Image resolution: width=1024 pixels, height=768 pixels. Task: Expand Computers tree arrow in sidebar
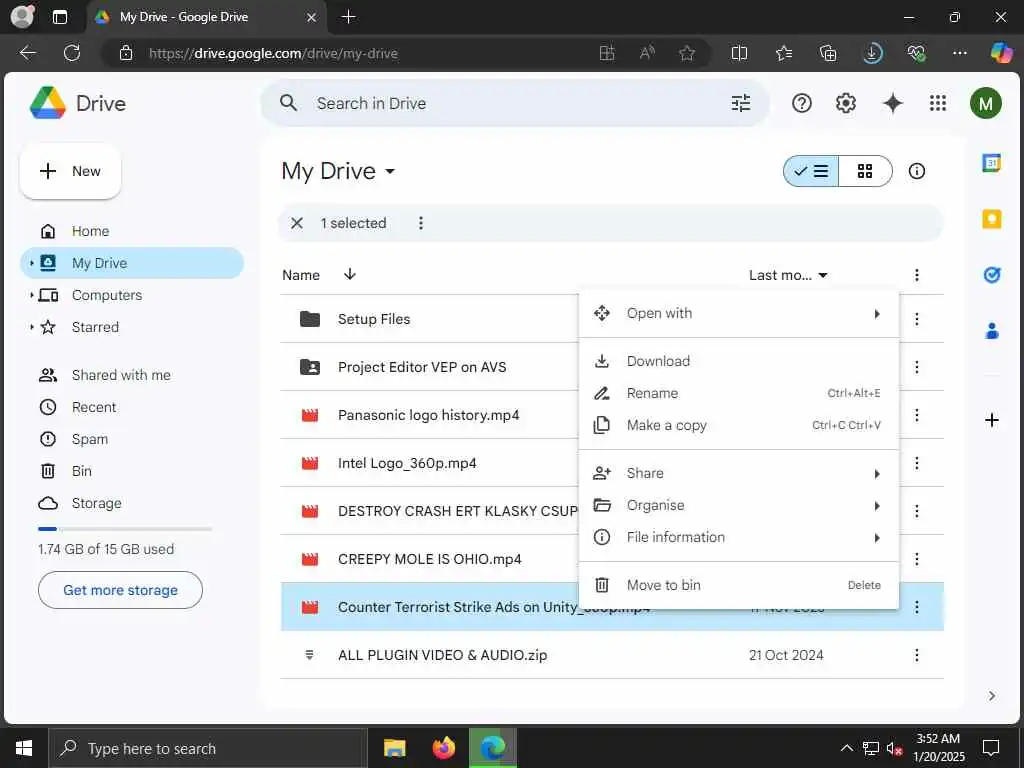coord(31,295)
